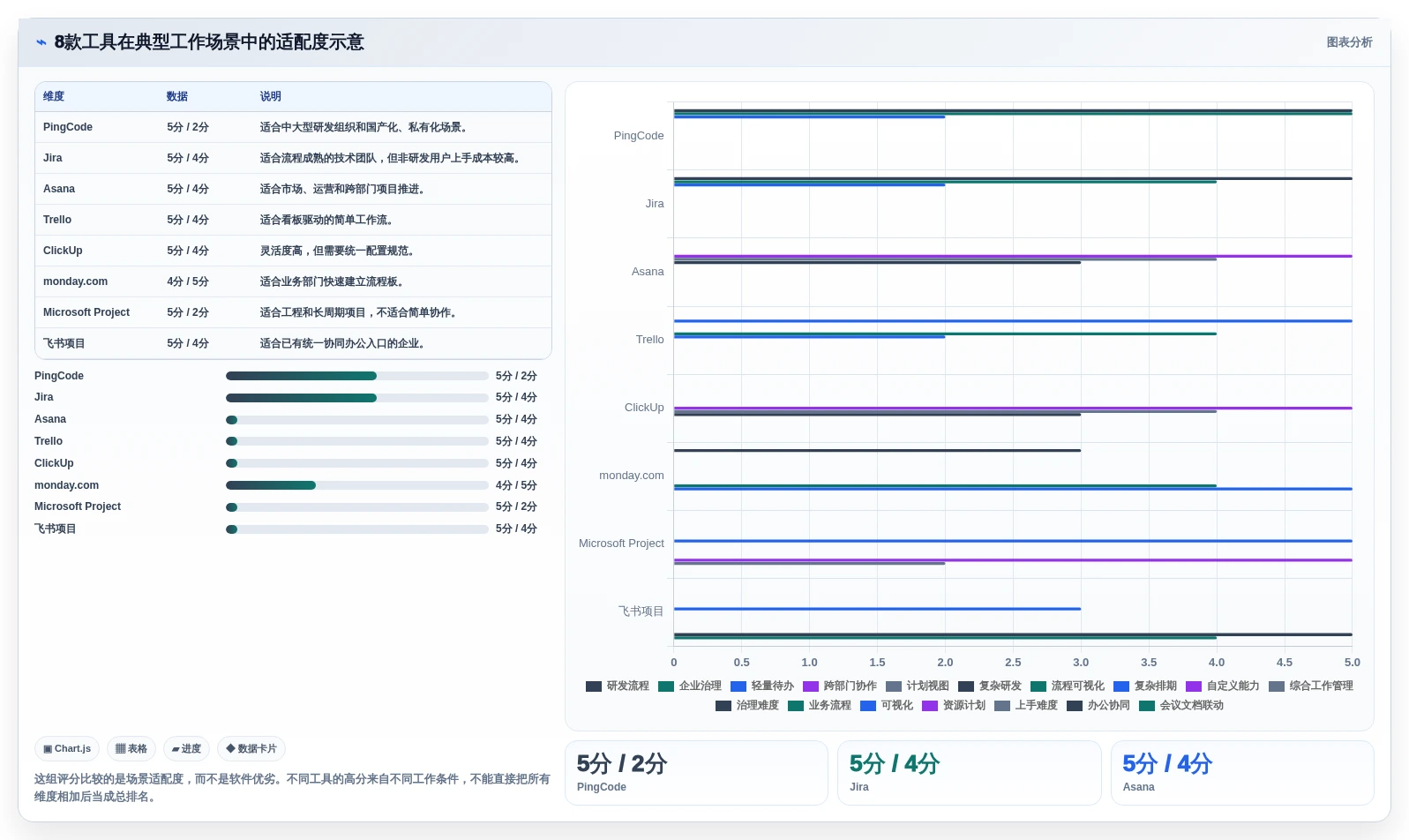This screenshot has width=1409, height=840.
Task: Click the monday.com progress bar
Action: (357, 485)
